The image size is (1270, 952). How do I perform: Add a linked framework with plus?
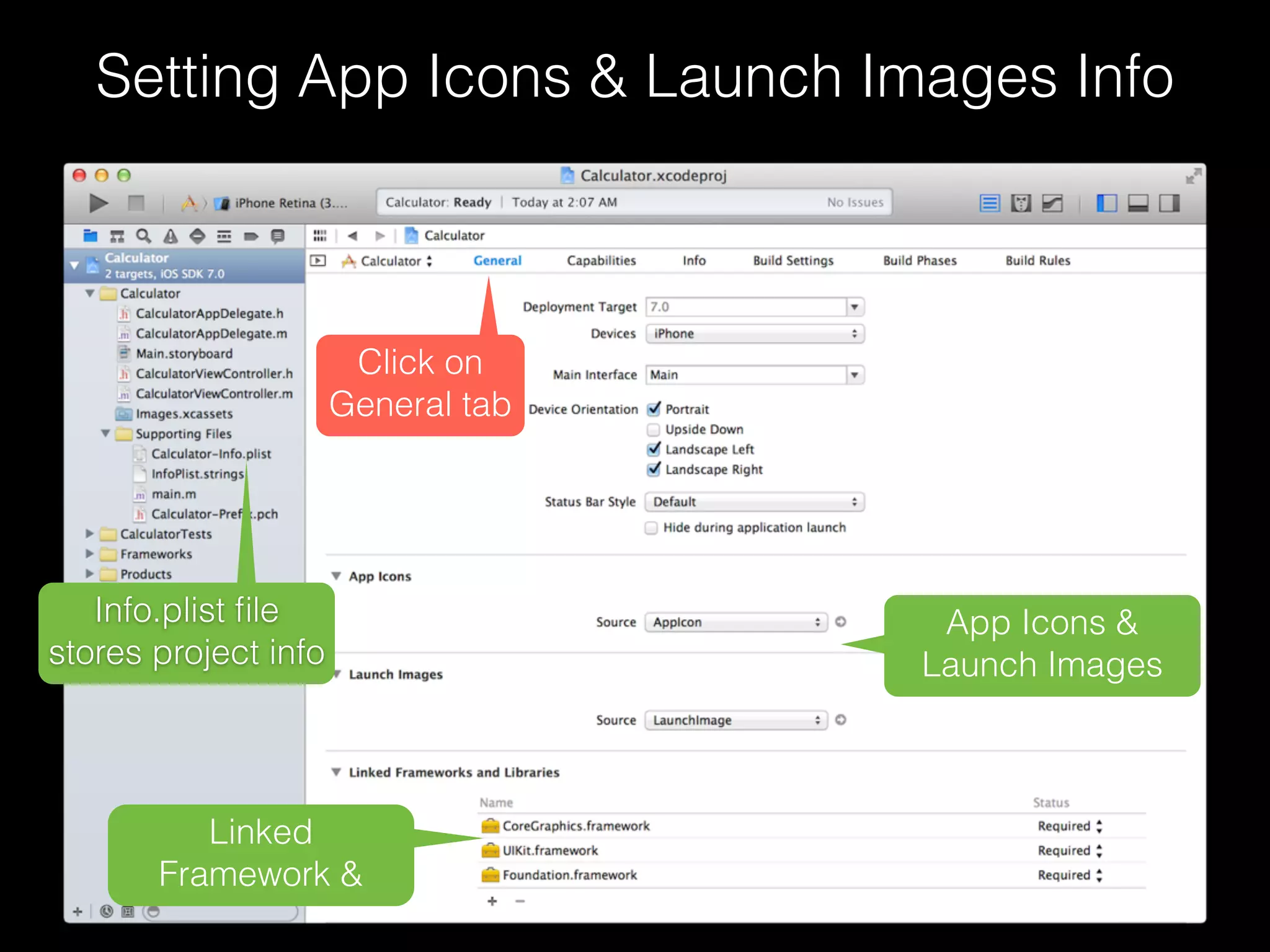point(492,901)
